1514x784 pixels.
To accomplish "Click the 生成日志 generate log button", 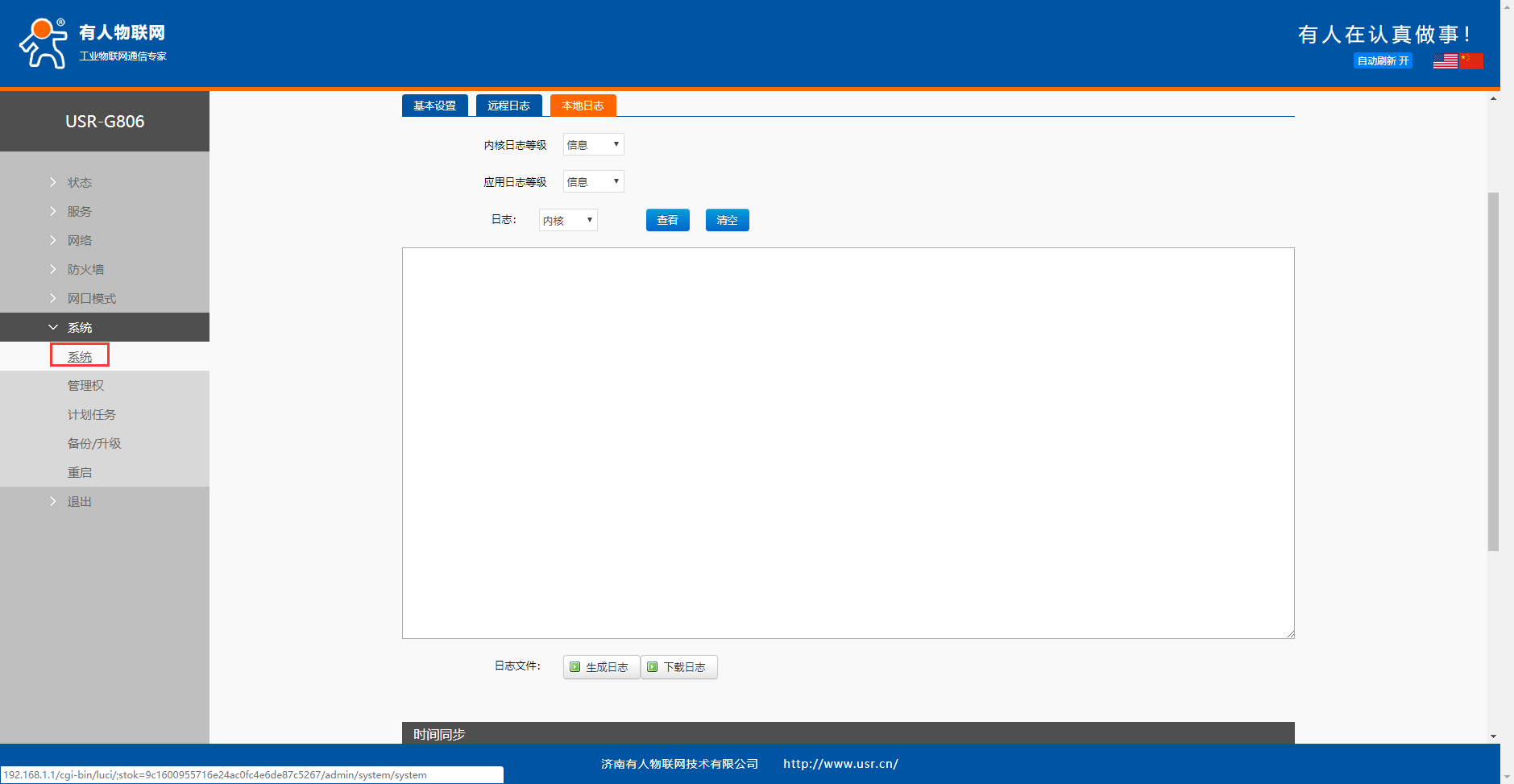I will (x=600, y=667).
